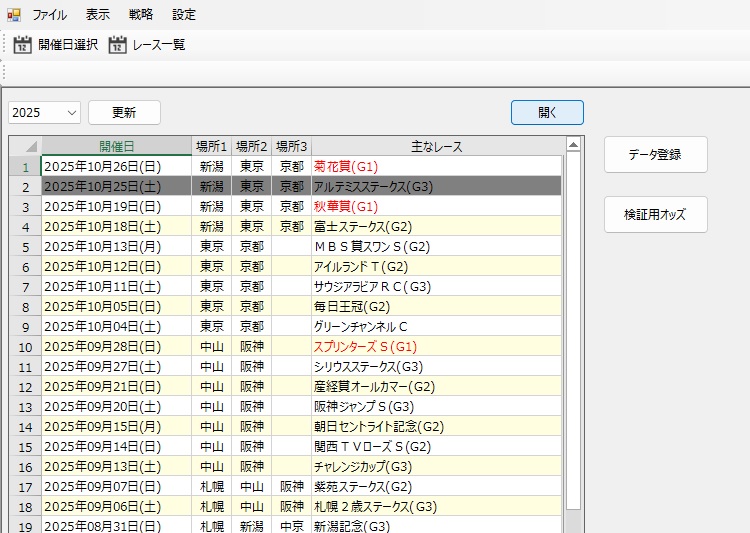Sort by the 開催日 column header
The image size is (750, 533).
pos(116,146)
